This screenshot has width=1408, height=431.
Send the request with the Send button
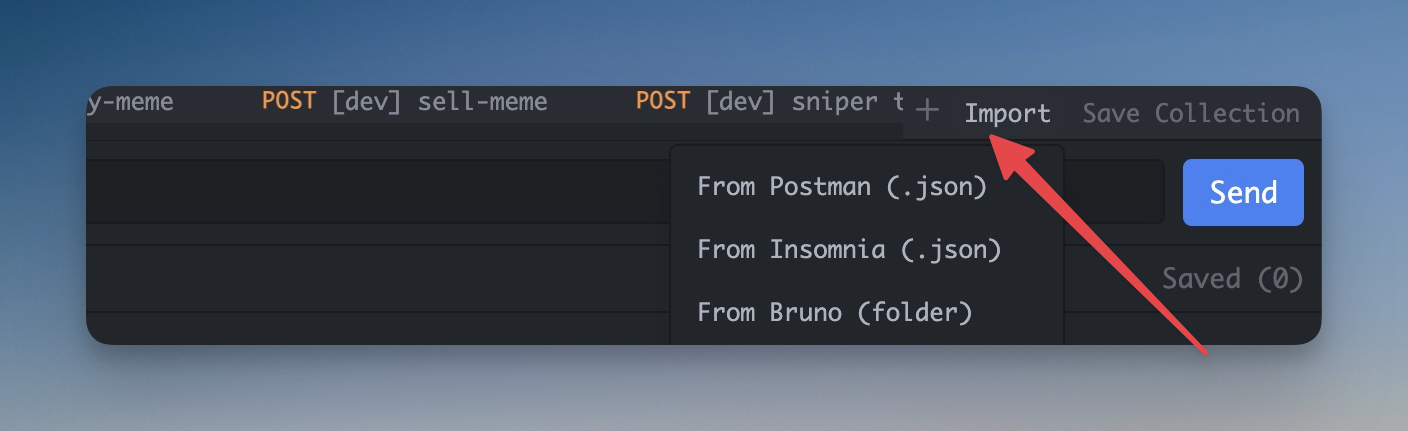[x=1243, y=192]
